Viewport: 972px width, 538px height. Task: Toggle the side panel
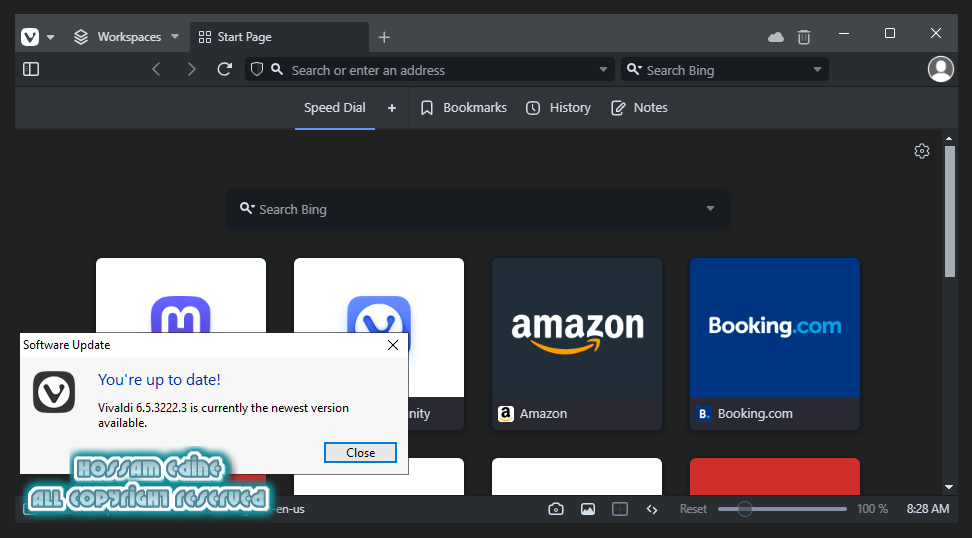31,69
